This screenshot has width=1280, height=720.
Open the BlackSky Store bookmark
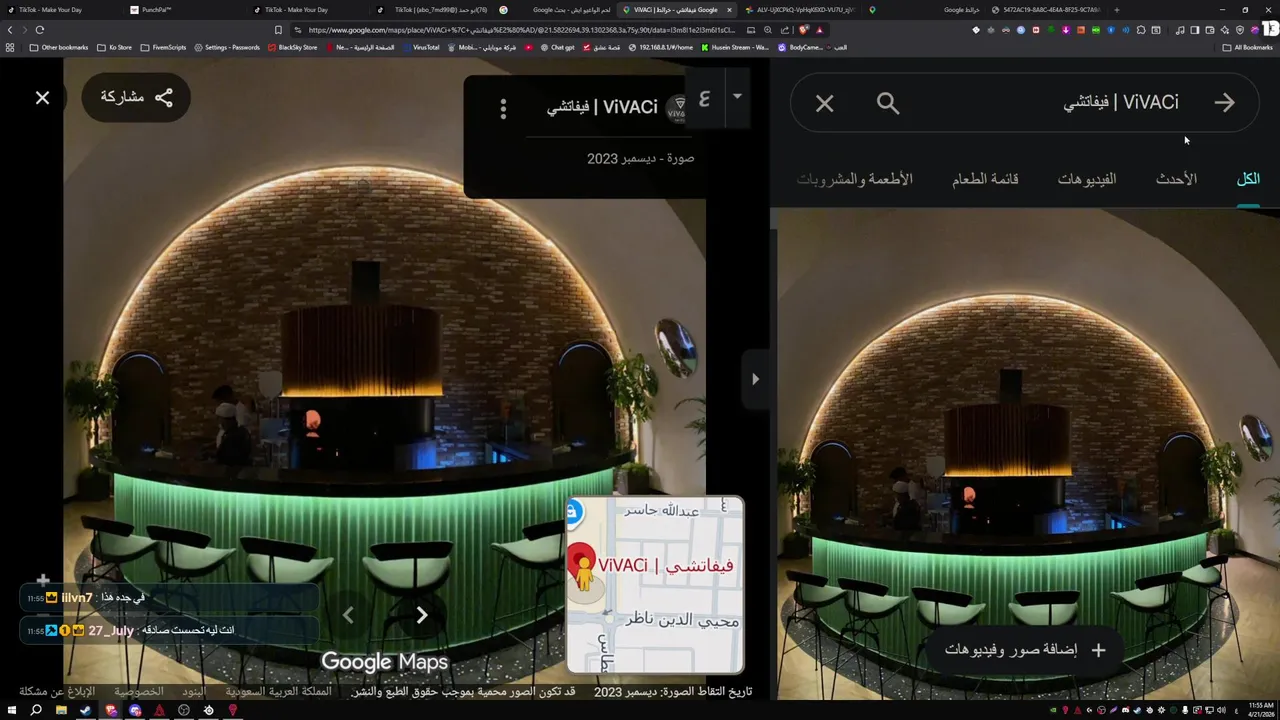pyautogui.click(x=293, y=47)
